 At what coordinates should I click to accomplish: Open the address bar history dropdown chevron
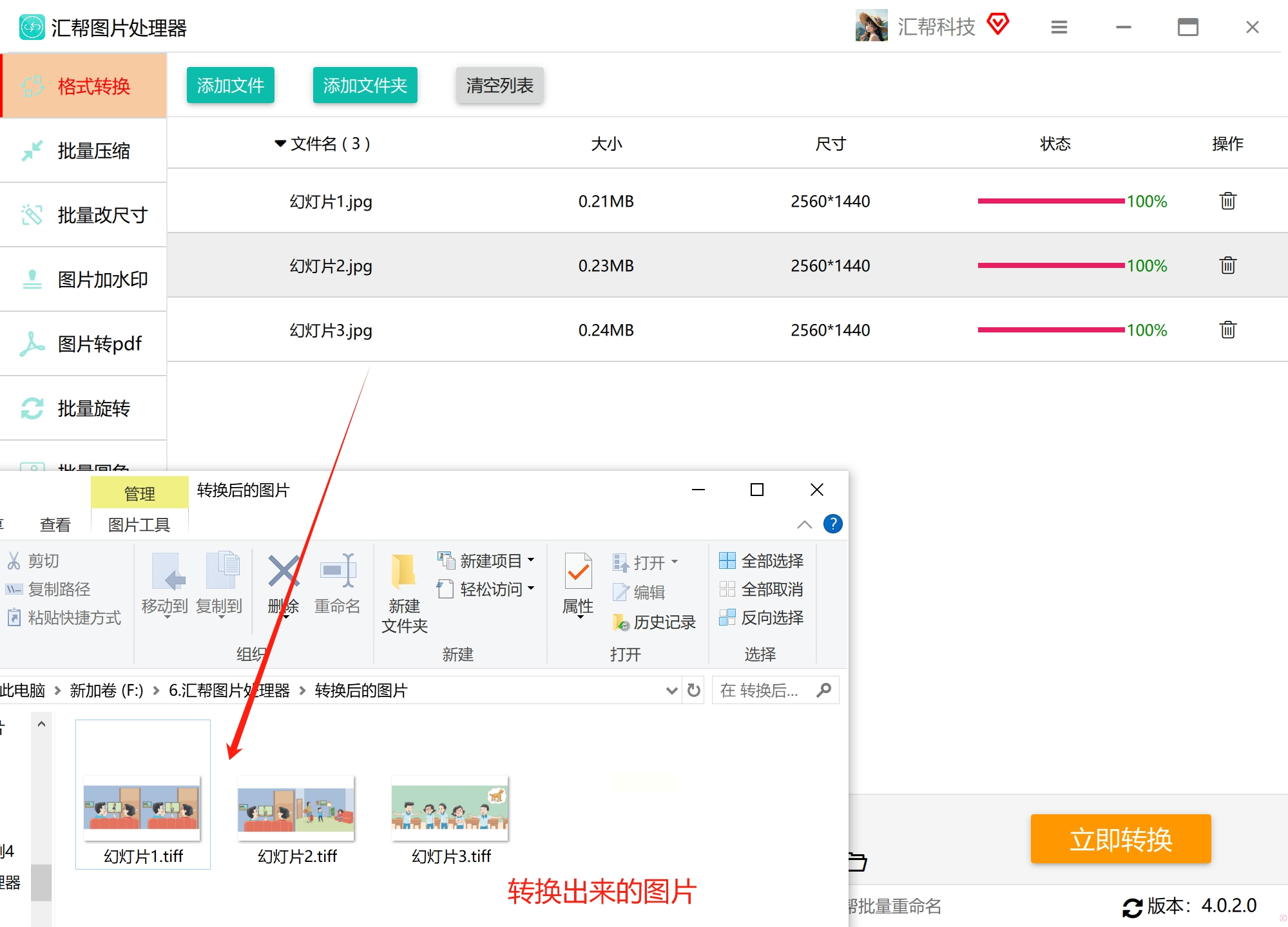(671, 691)
